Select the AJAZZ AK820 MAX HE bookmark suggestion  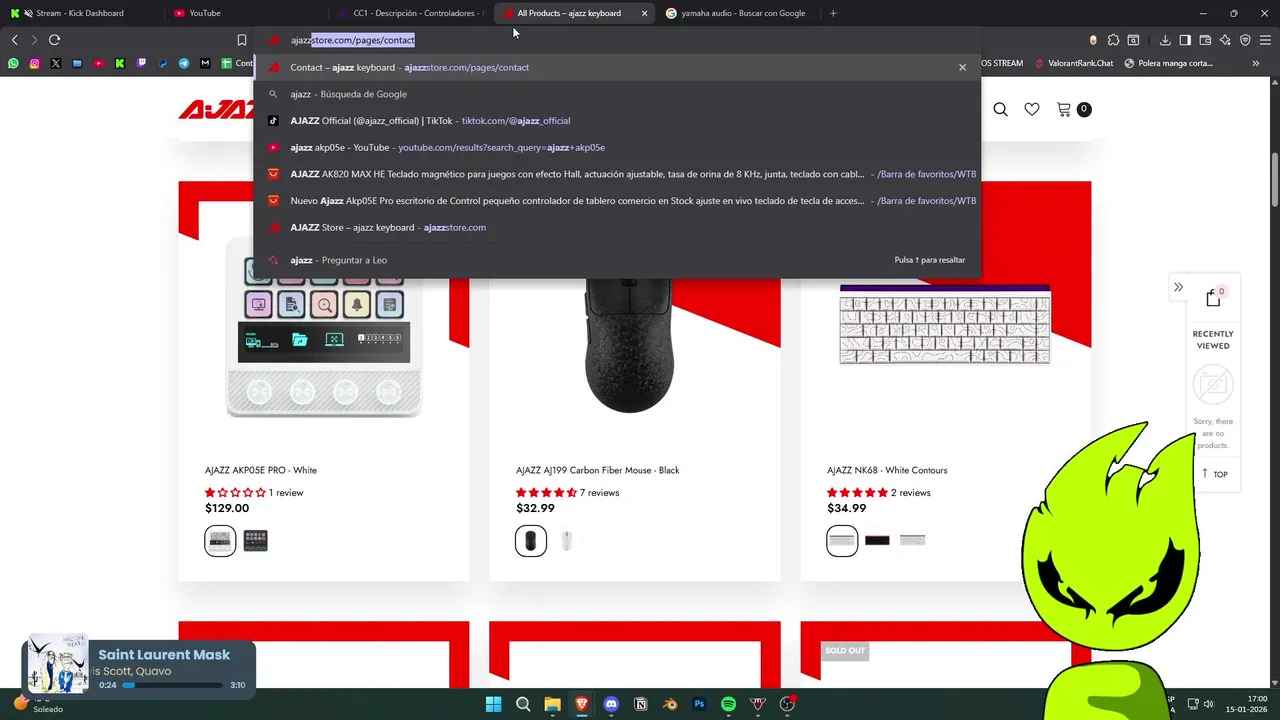617,174
